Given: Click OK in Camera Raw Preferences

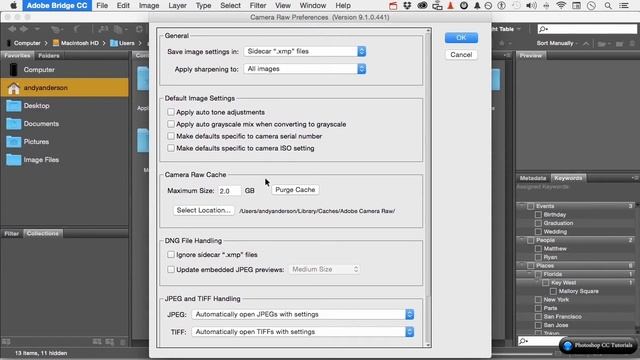Looking at the screenshot, I should pos(461,38).
